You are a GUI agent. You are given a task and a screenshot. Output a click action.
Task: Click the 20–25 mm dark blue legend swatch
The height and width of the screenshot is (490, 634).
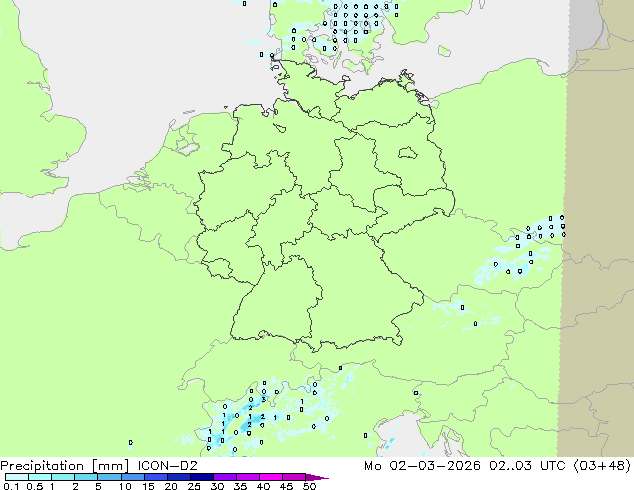pyautogui.click(x=178, y=477)
